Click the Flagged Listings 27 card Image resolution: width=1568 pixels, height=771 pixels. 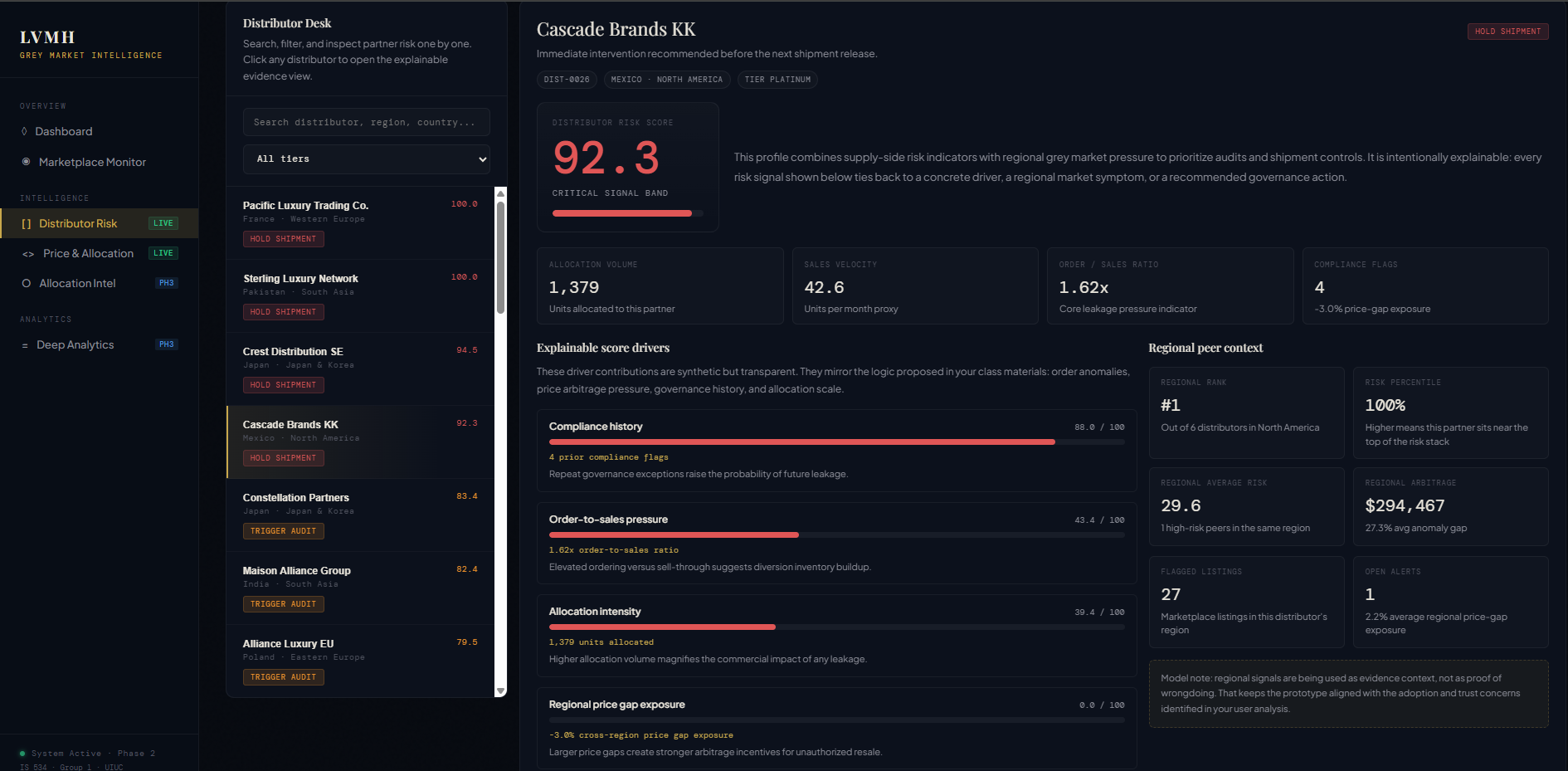coord(1247,603)
